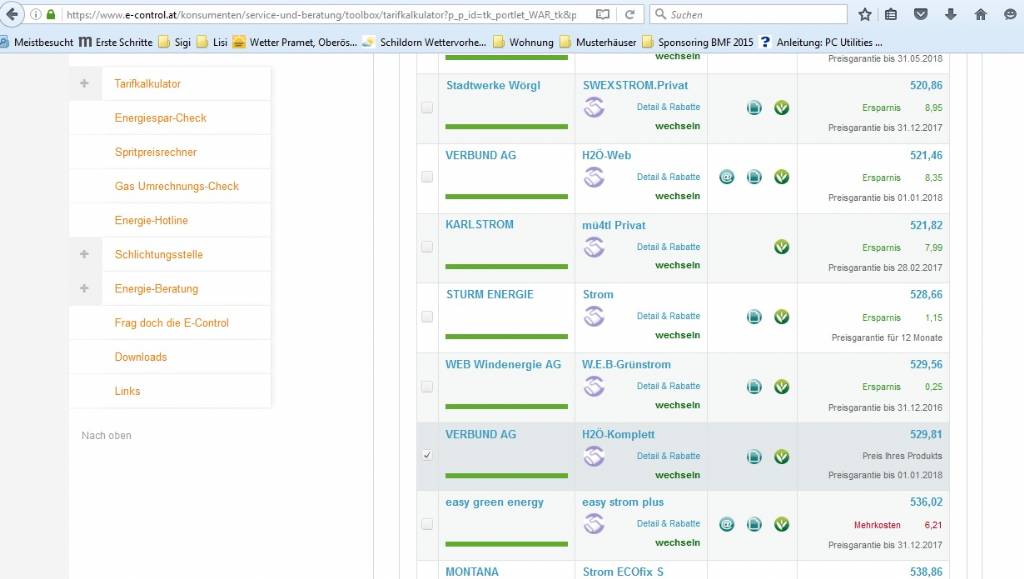Viewport: 1024px width, 579px height.
Task: Click wechseln for mü4tl Privat
Action: (677, 265)
